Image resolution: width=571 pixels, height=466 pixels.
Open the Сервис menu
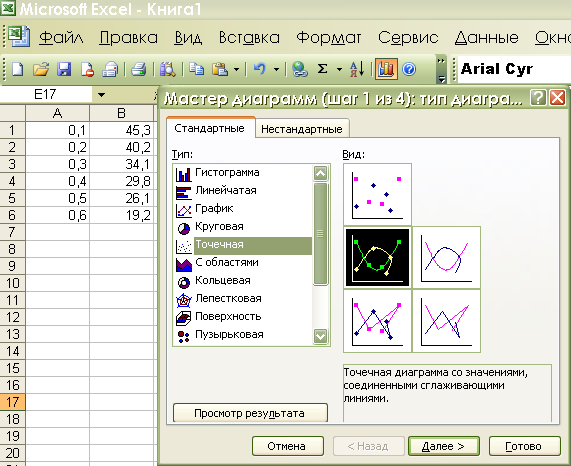pos(408,37)
